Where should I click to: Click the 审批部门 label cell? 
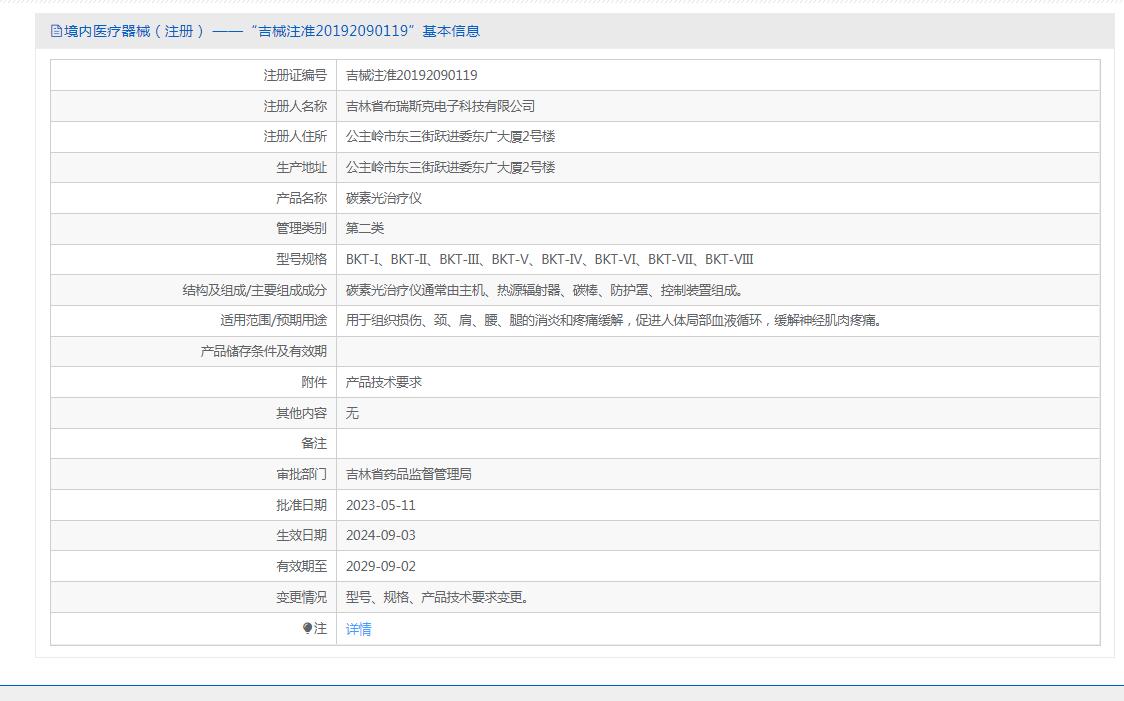coord(194,474)
